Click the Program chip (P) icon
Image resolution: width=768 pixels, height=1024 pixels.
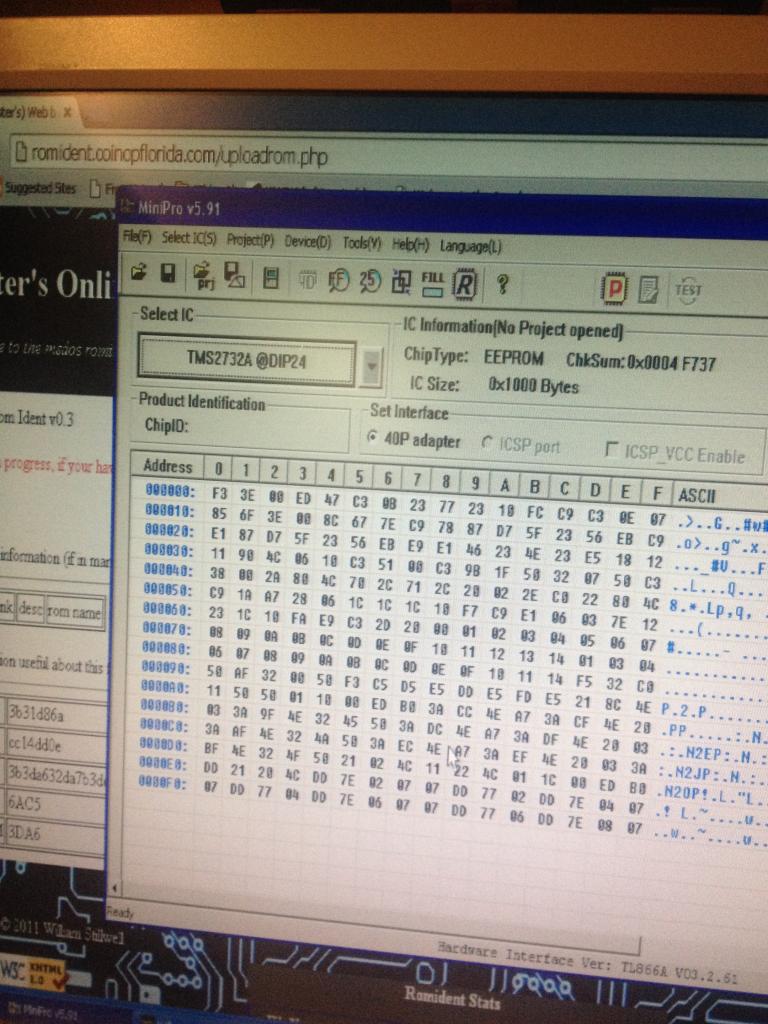612,288
